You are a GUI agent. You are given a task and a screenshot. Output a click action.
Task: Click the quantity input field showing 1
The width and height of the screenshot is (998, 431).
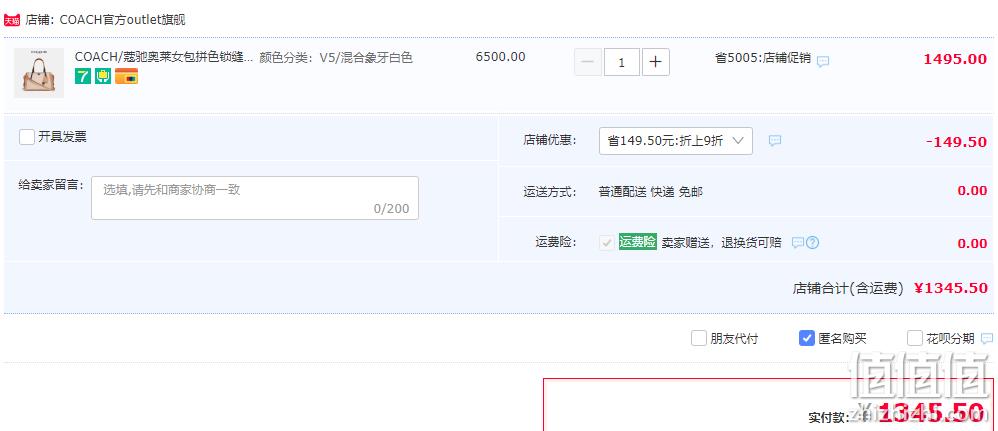click(621, 62)
